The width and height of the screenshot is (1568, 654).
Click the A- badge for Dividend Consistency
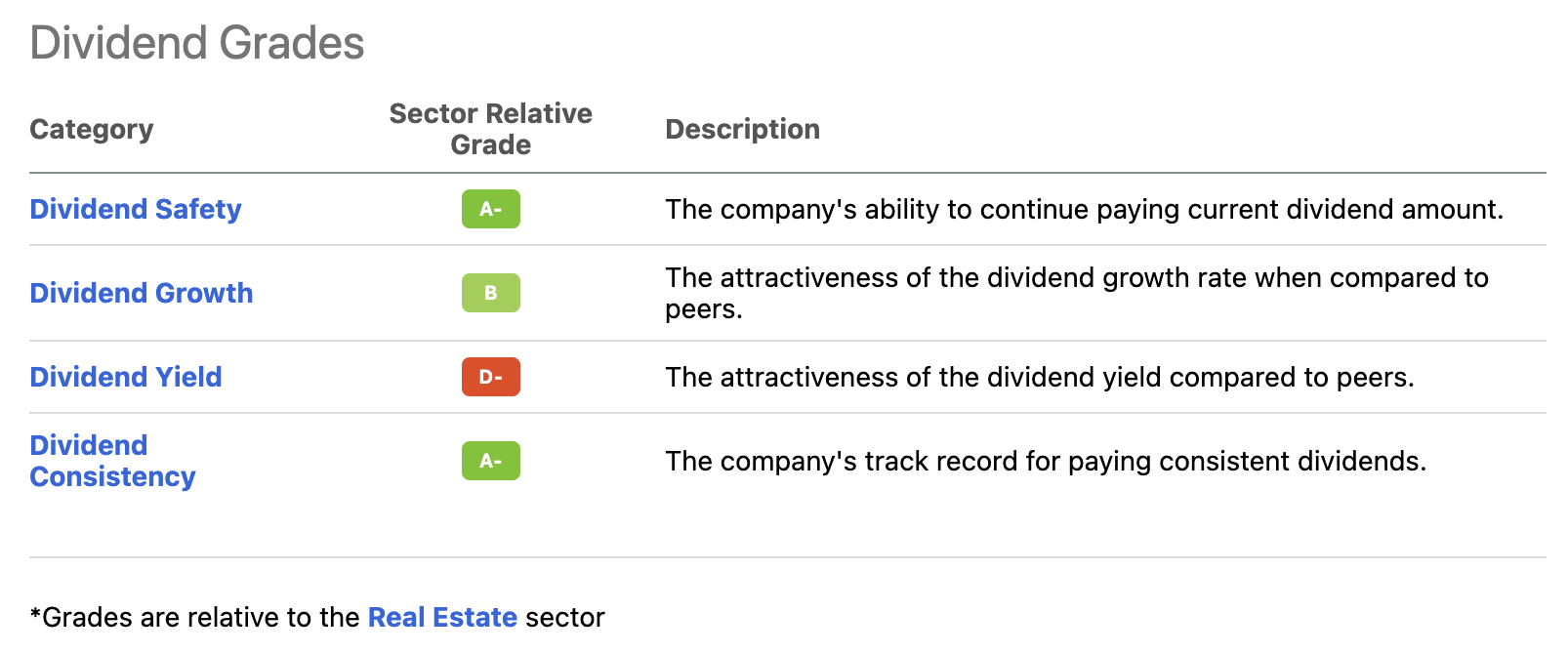[x=490, y=461]
